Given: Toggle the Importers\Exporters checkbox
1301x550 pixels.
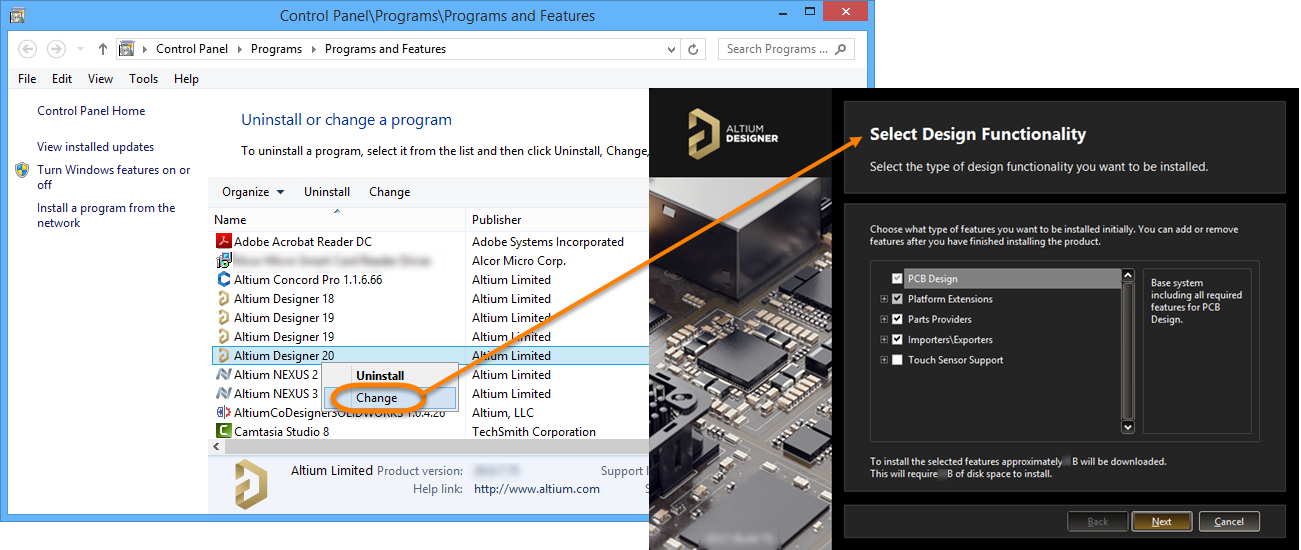Looking at the screenshot, I should click(x=897, y=340).
